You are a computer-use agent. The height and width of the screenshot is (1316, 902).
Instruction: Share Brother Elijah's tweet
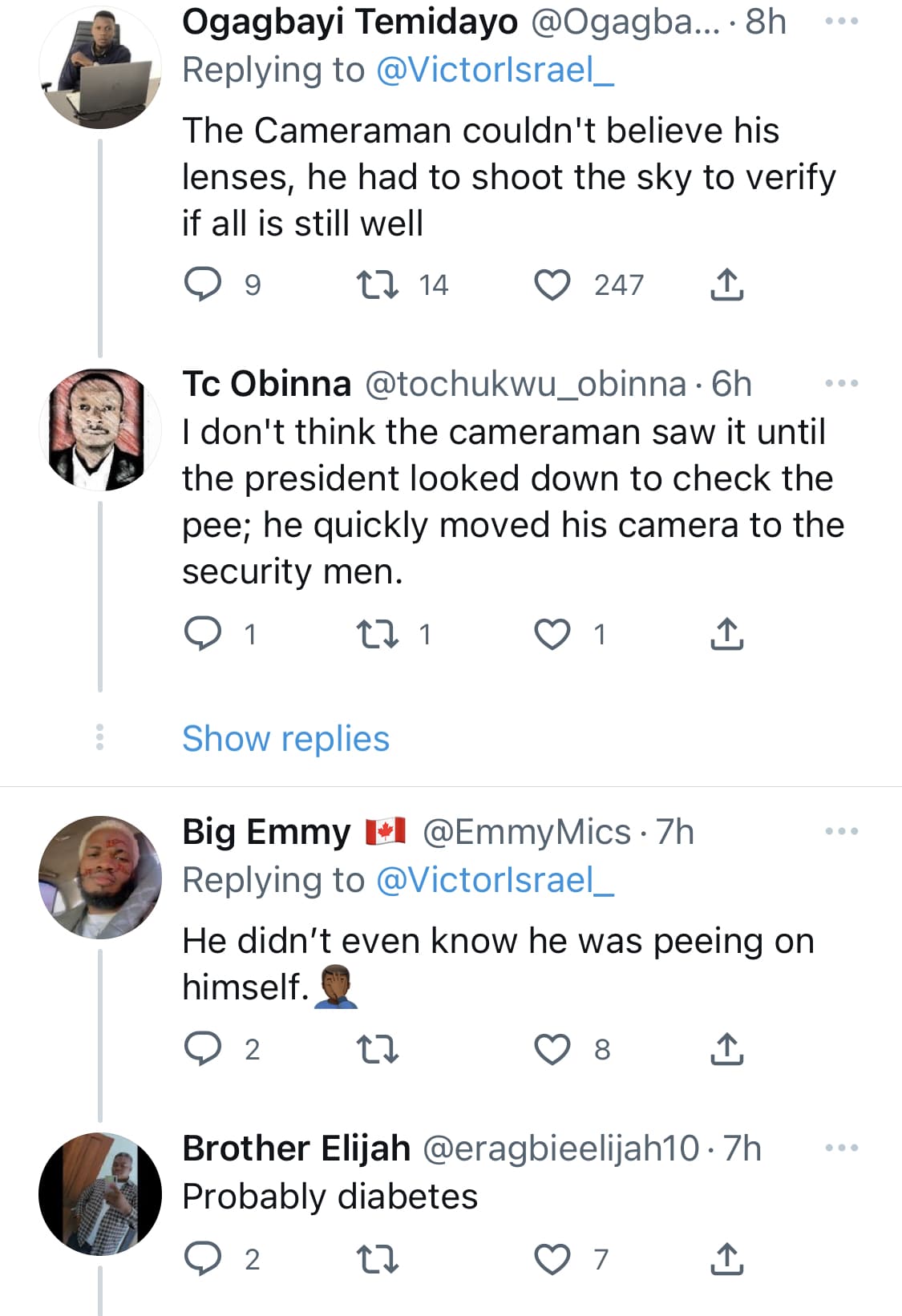click(x=726, y=1259)
